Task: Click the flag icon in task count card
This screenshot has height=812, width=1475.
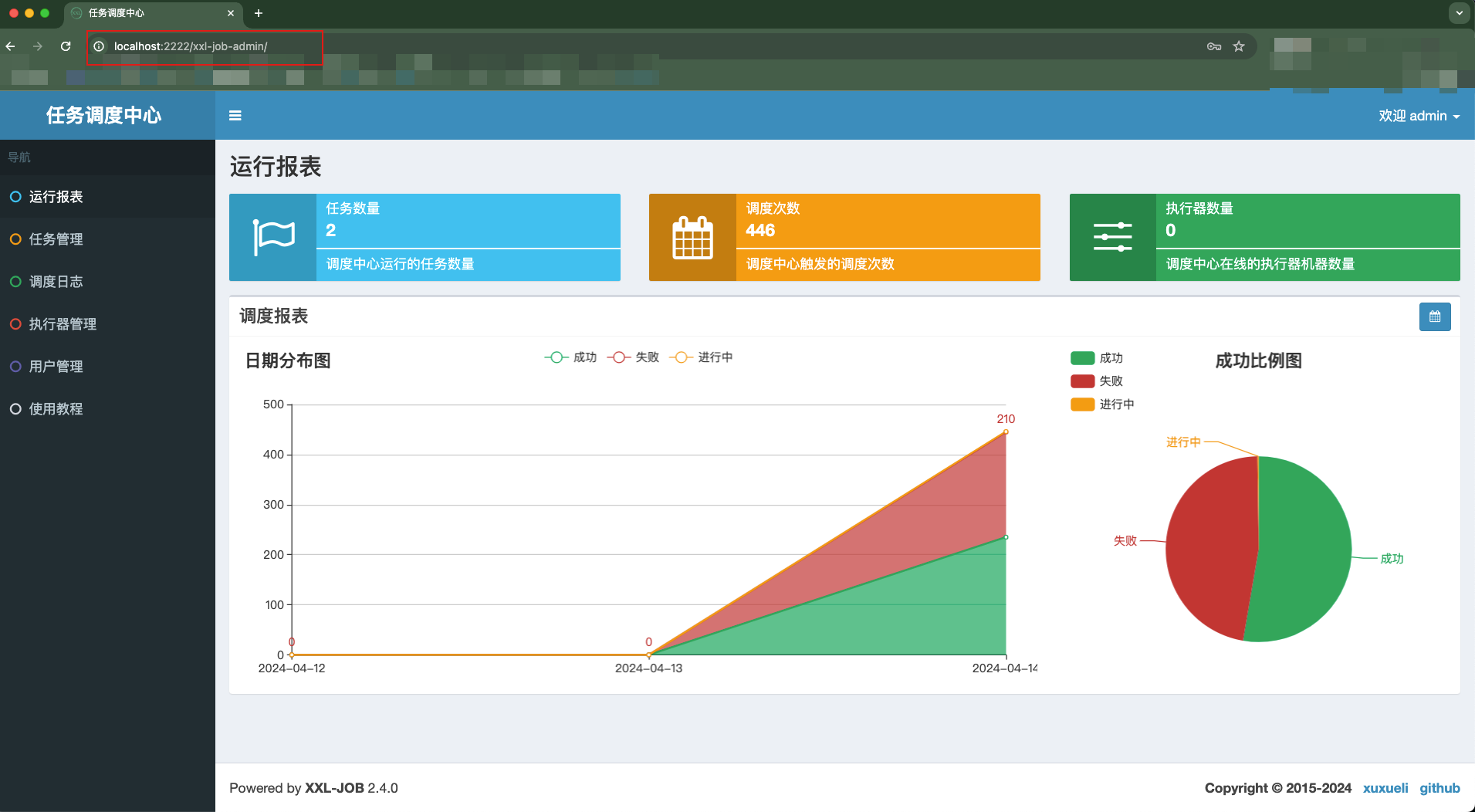Action: coord(273,237)
